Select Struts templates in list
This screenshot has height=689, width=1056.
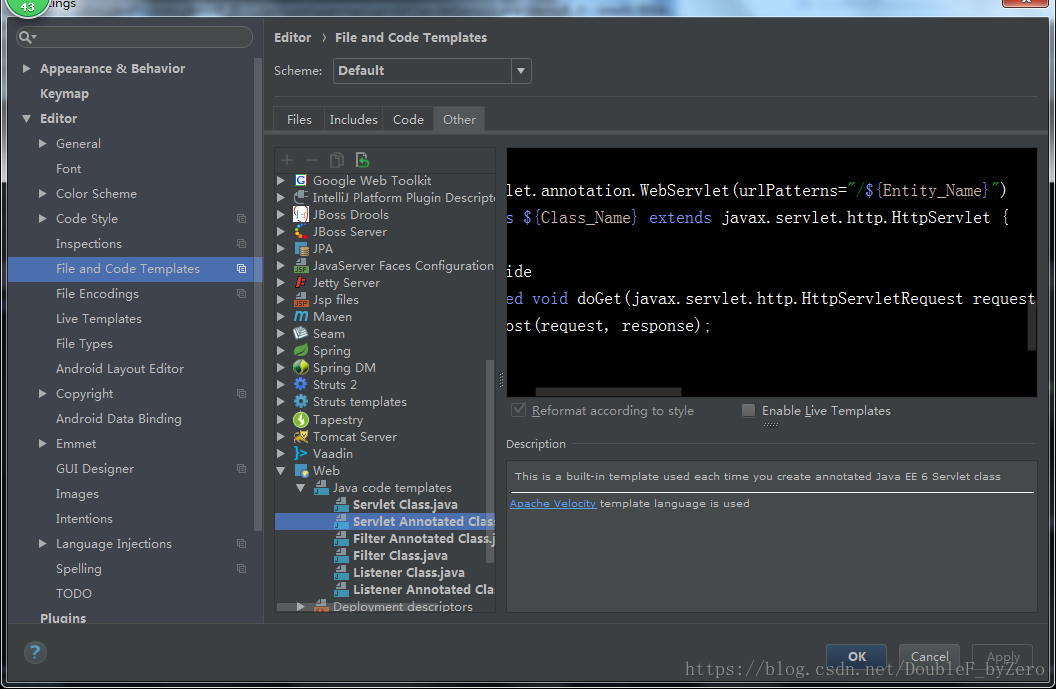pos(360,401)
